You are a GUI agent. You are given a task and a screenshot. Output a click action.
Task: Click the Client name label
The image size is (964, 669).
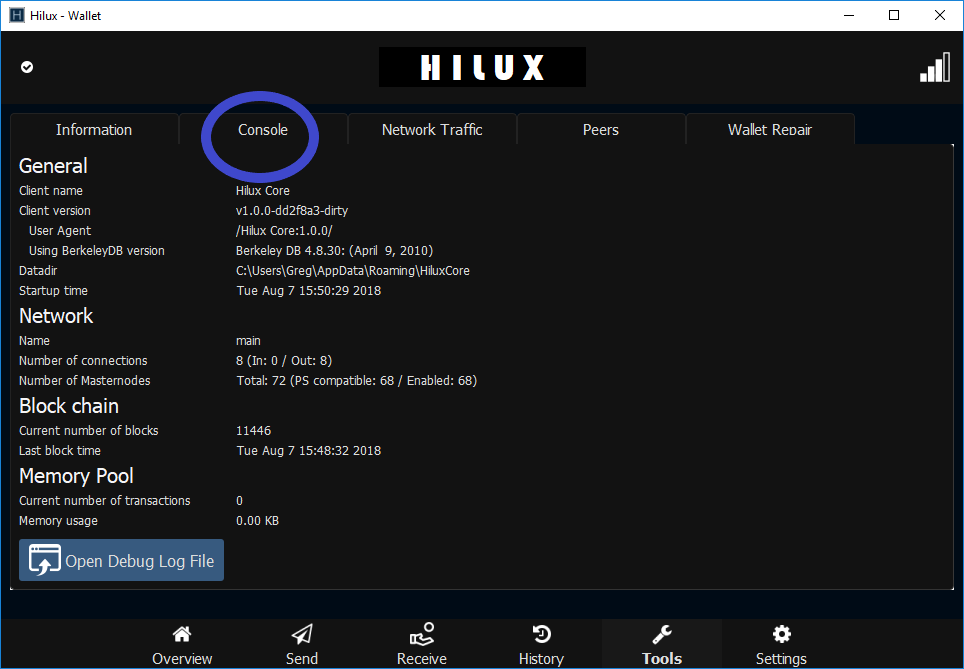click(x=51, y=191)
